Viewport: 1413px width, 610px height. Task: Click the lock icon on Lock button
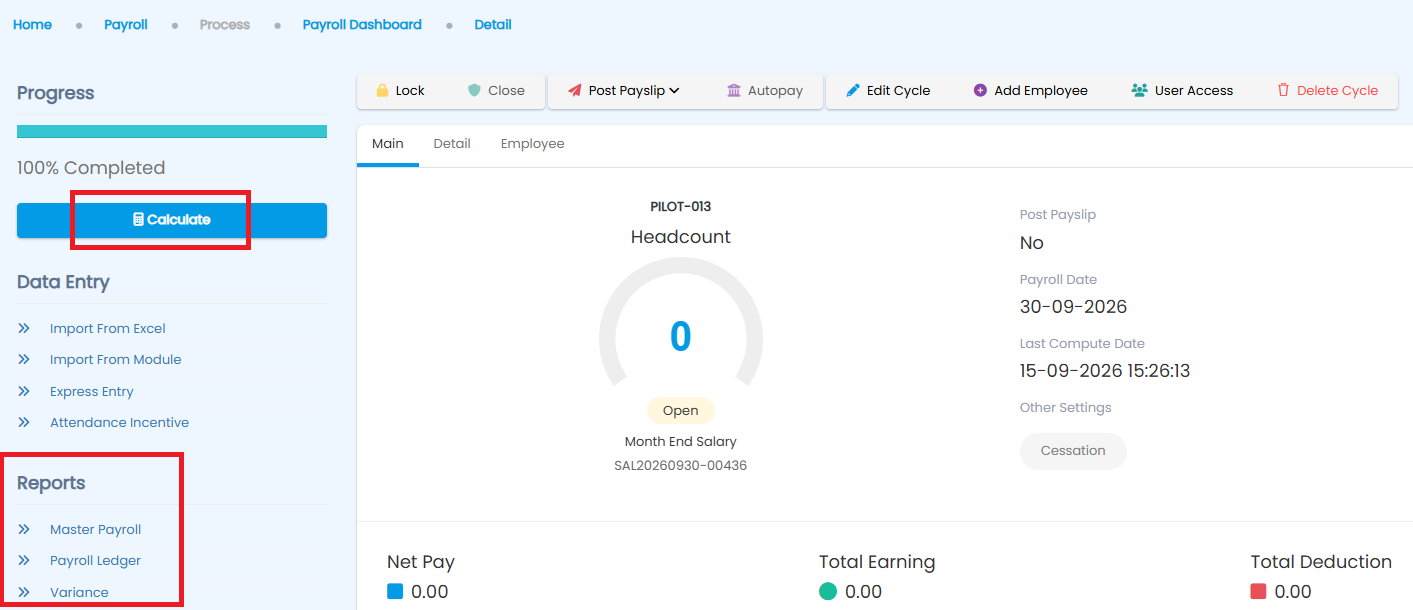382,90
